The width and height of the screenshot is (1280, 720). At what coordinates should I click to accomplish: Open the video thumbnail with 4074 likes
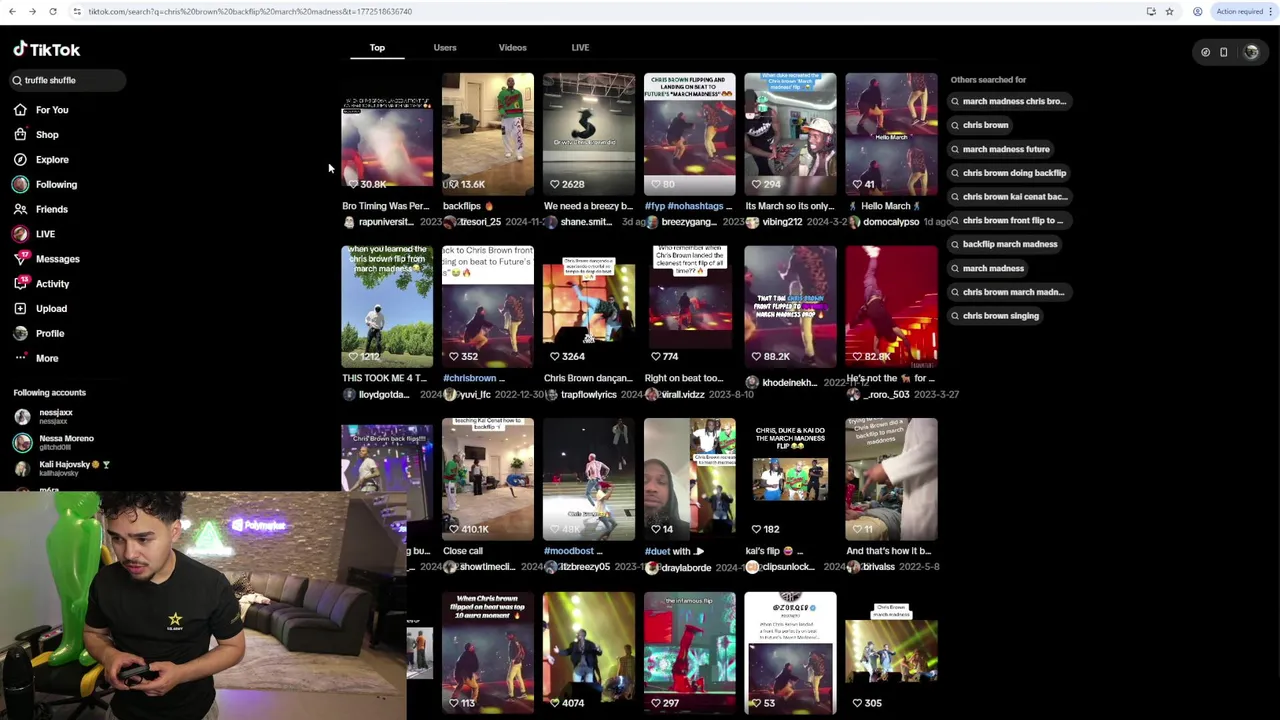588,653
